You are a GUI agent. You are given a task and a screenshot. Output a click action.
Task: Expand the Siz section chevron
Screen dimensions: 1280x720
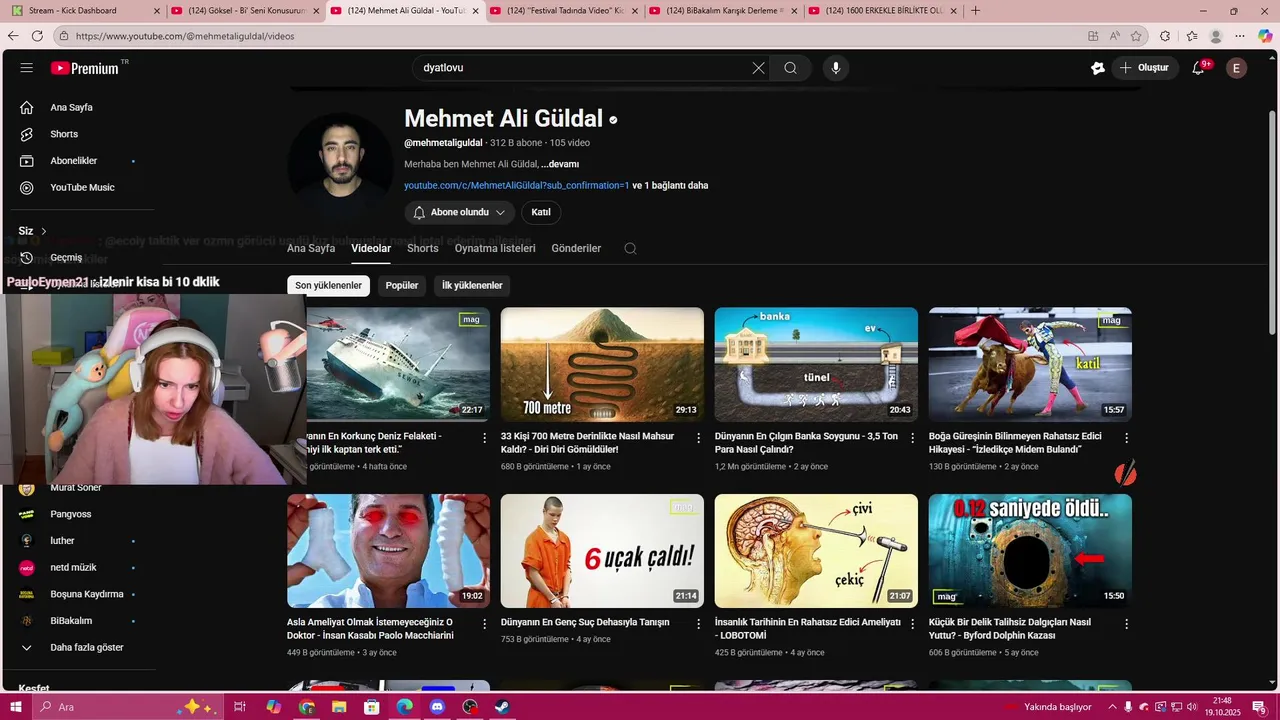(43, 231)
